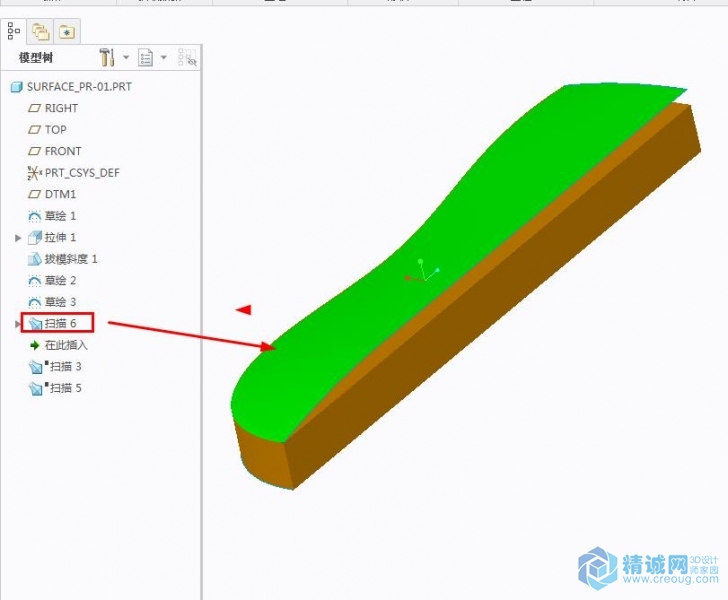The width and height of the screenshot is (728, 600).
Task: Select 草绘 2 sketch feature
Action: coord(60,280)
